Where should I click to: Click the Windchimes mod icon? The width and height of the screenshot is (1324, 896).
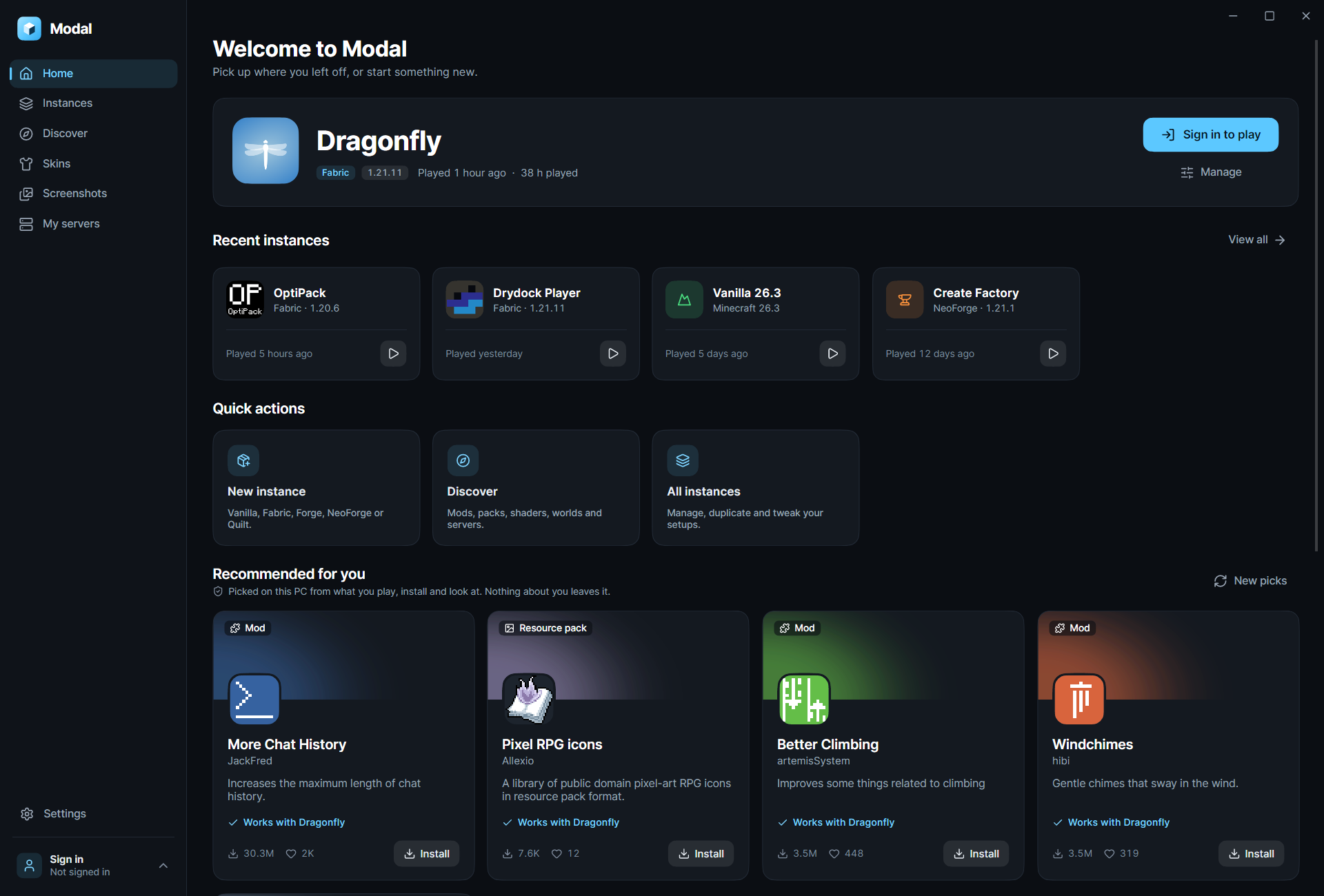1079,699
